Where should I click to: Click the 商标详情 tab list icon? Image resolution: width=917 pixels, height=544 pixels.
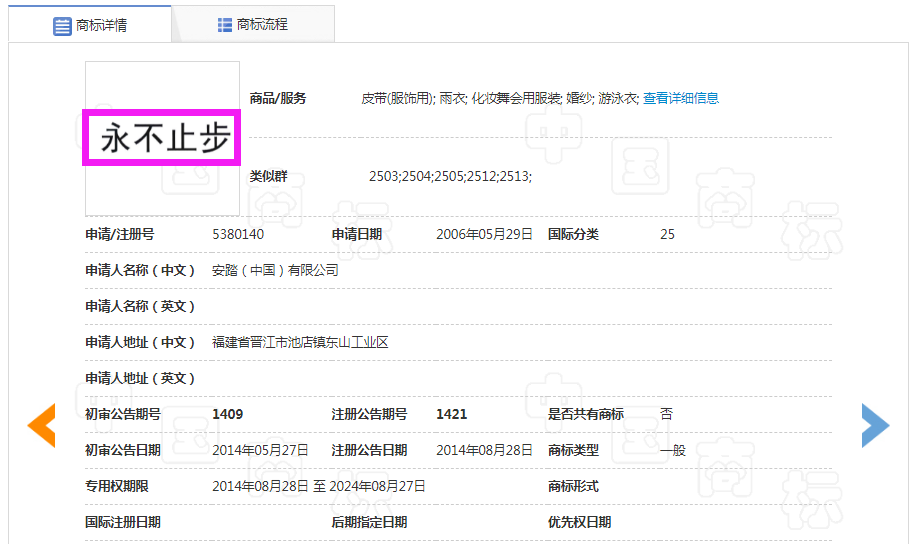point(62,26)
